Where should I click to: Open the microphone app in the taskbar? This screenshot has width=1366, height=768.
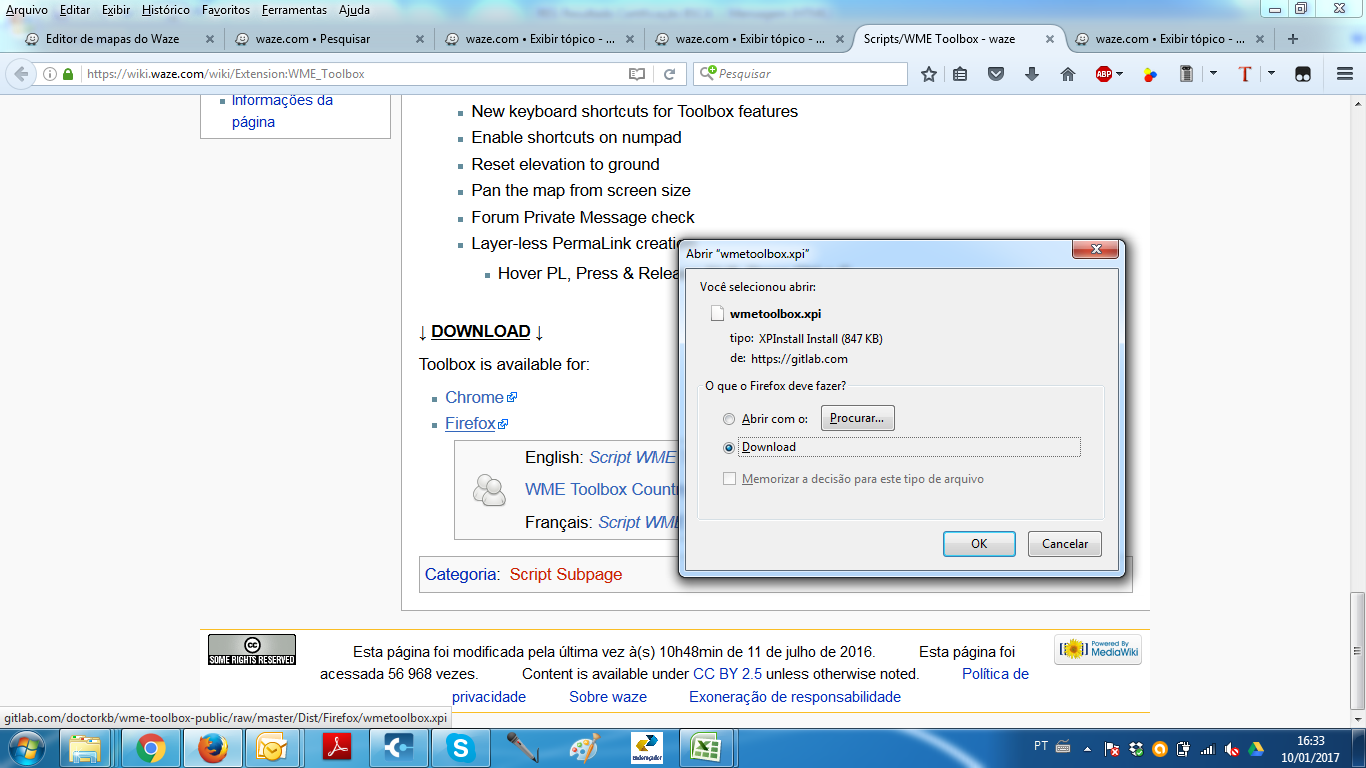[521, 748]
